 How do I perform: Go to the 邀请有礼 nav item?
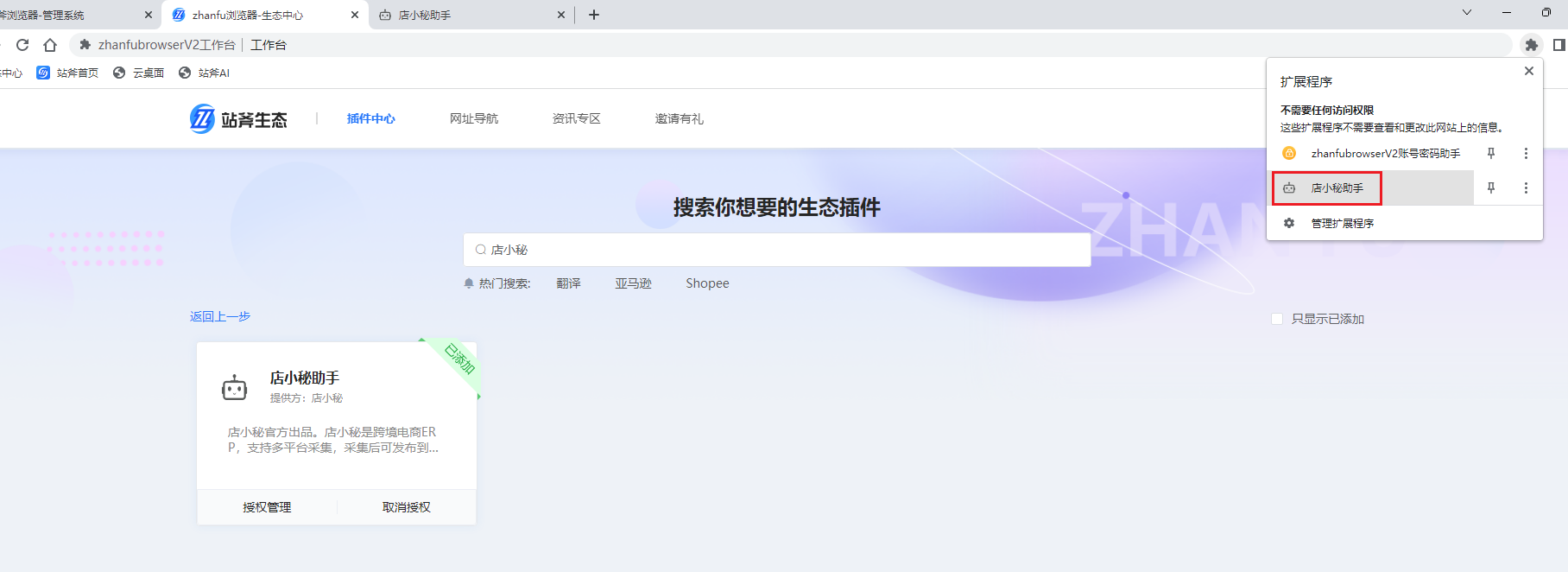point(680,118)
